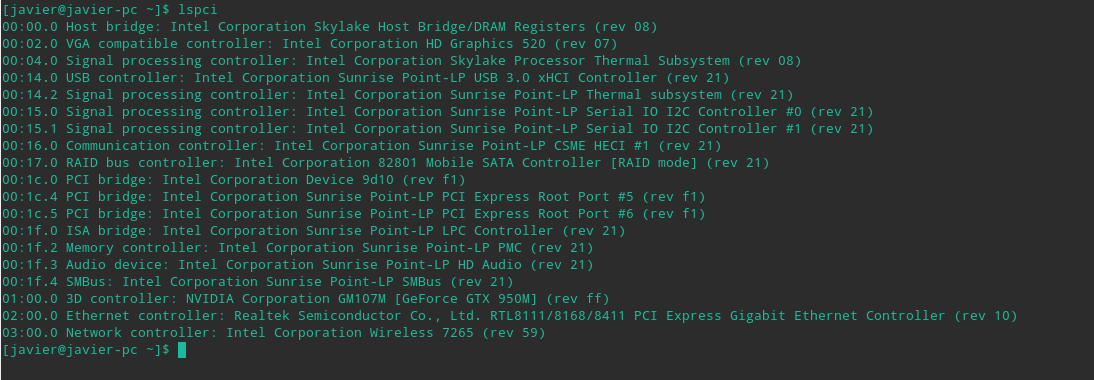This screenshot has height=380, width=1094.
Task: Click the PCI Express Root Port #6 line
Action: (354, 214)
